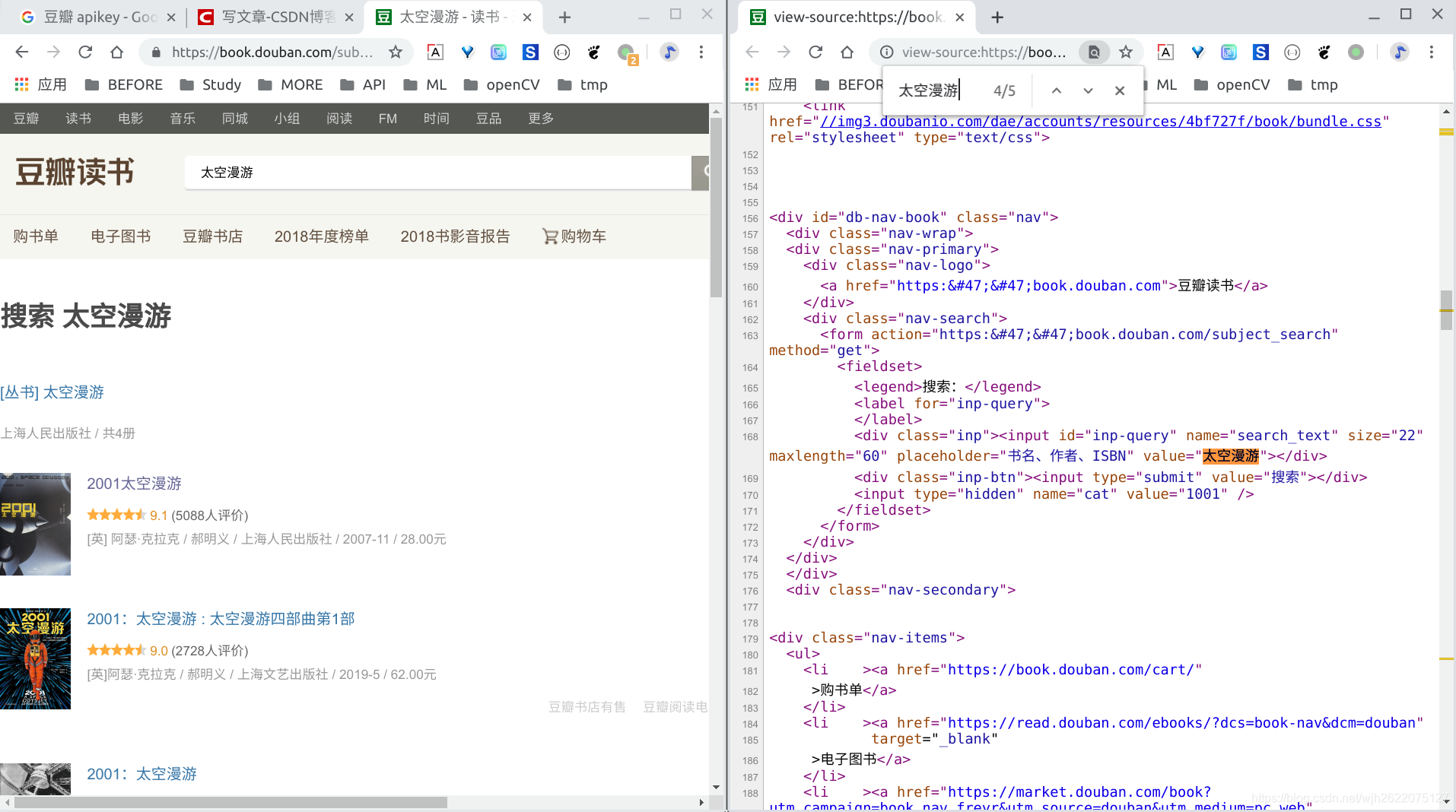Click the find-in-page icon in address bar

click(1094, 52)
